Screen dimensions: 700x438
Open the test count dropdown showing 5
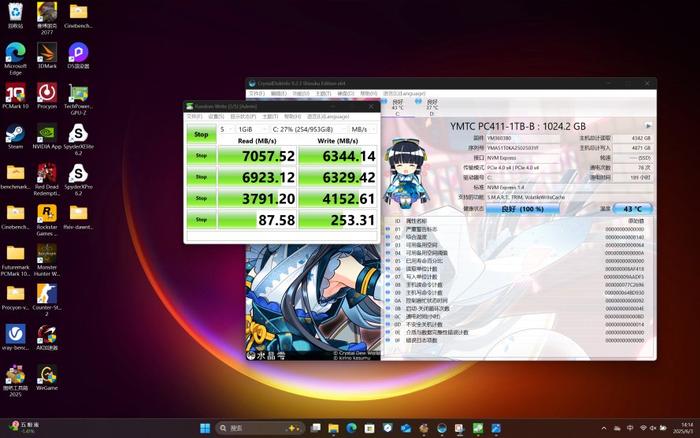[226, 129]
